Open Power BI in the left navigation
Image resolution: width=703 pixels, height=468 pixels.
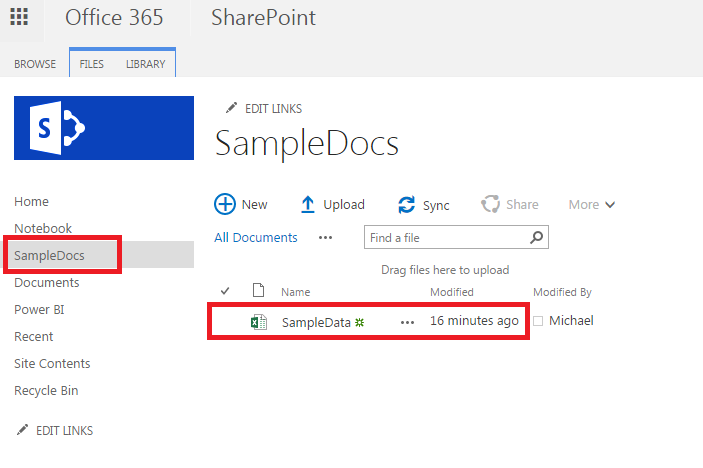[x=39, y=309]
